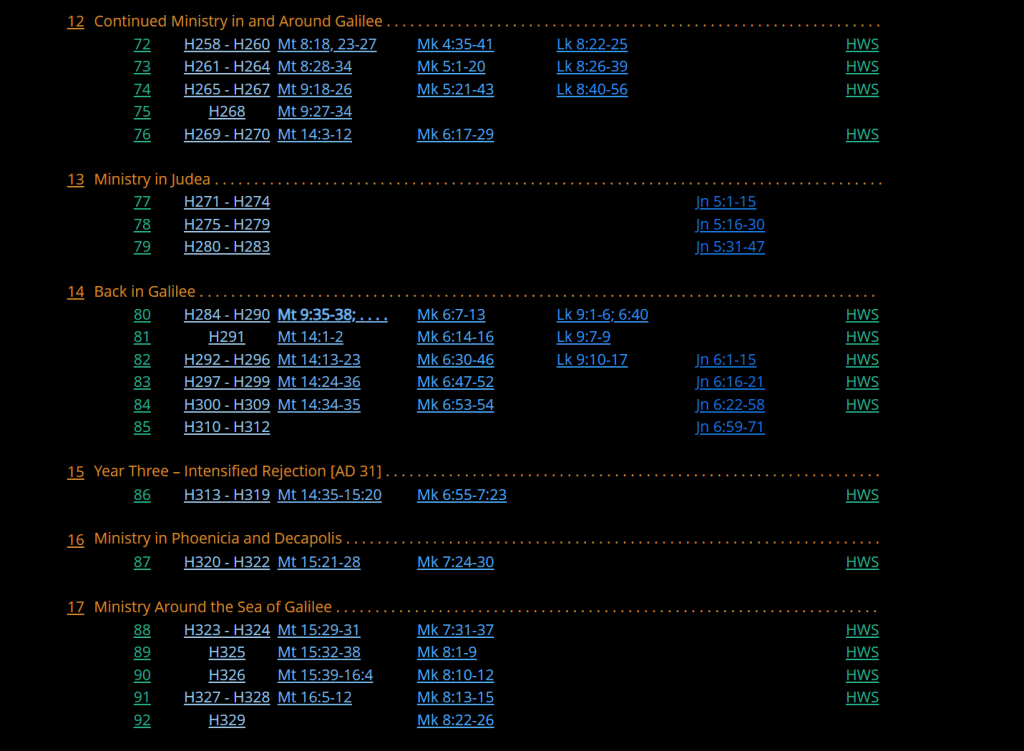Click section 16 number link
This screenshot has height=751, width=1024.
click(x=75, y=539)
